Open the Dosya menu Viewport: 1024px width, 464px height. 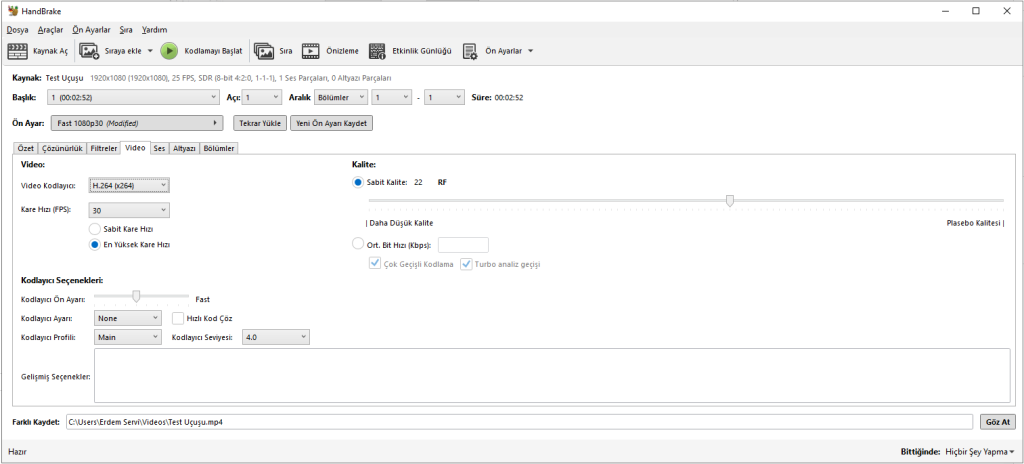point(18,29)
